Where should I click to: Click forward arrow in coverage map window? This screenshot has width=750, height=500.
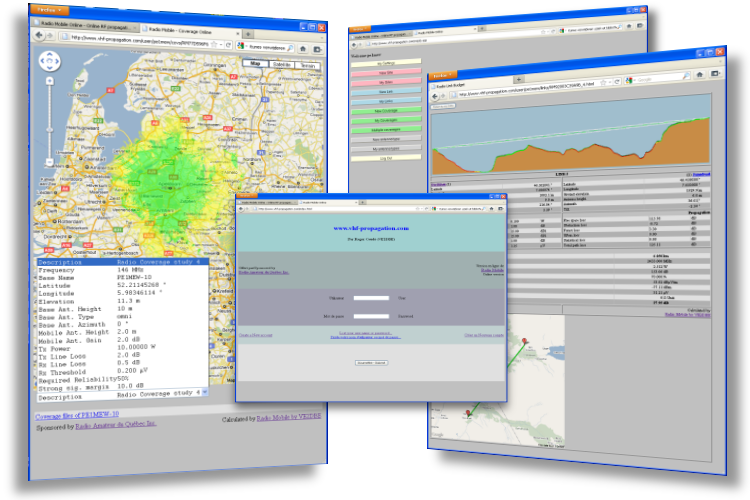pyautogui.click(x=51, y=36)
